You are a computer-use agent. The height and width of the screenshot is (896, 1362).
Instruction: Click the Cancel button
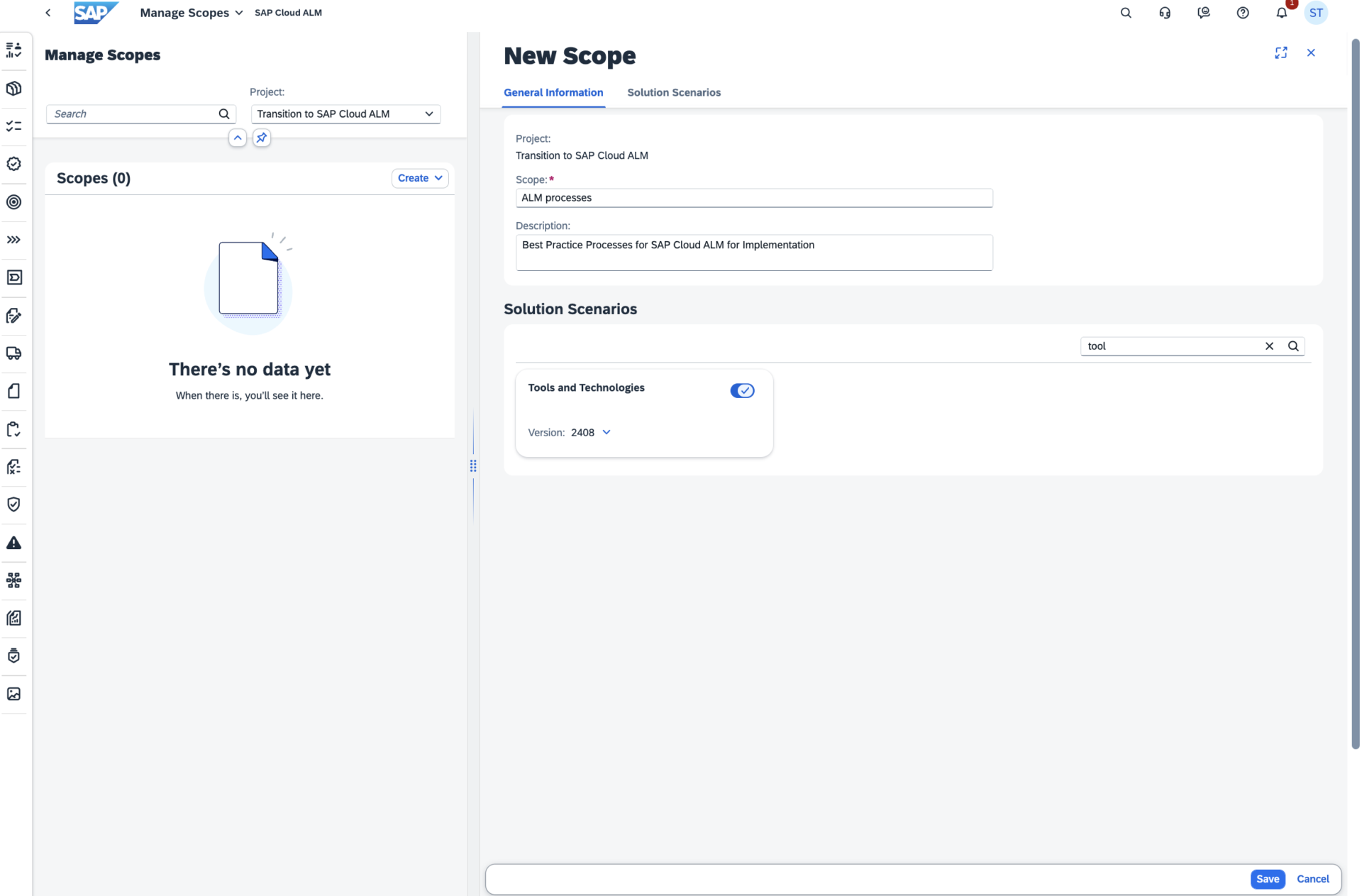pos(1312,879)
